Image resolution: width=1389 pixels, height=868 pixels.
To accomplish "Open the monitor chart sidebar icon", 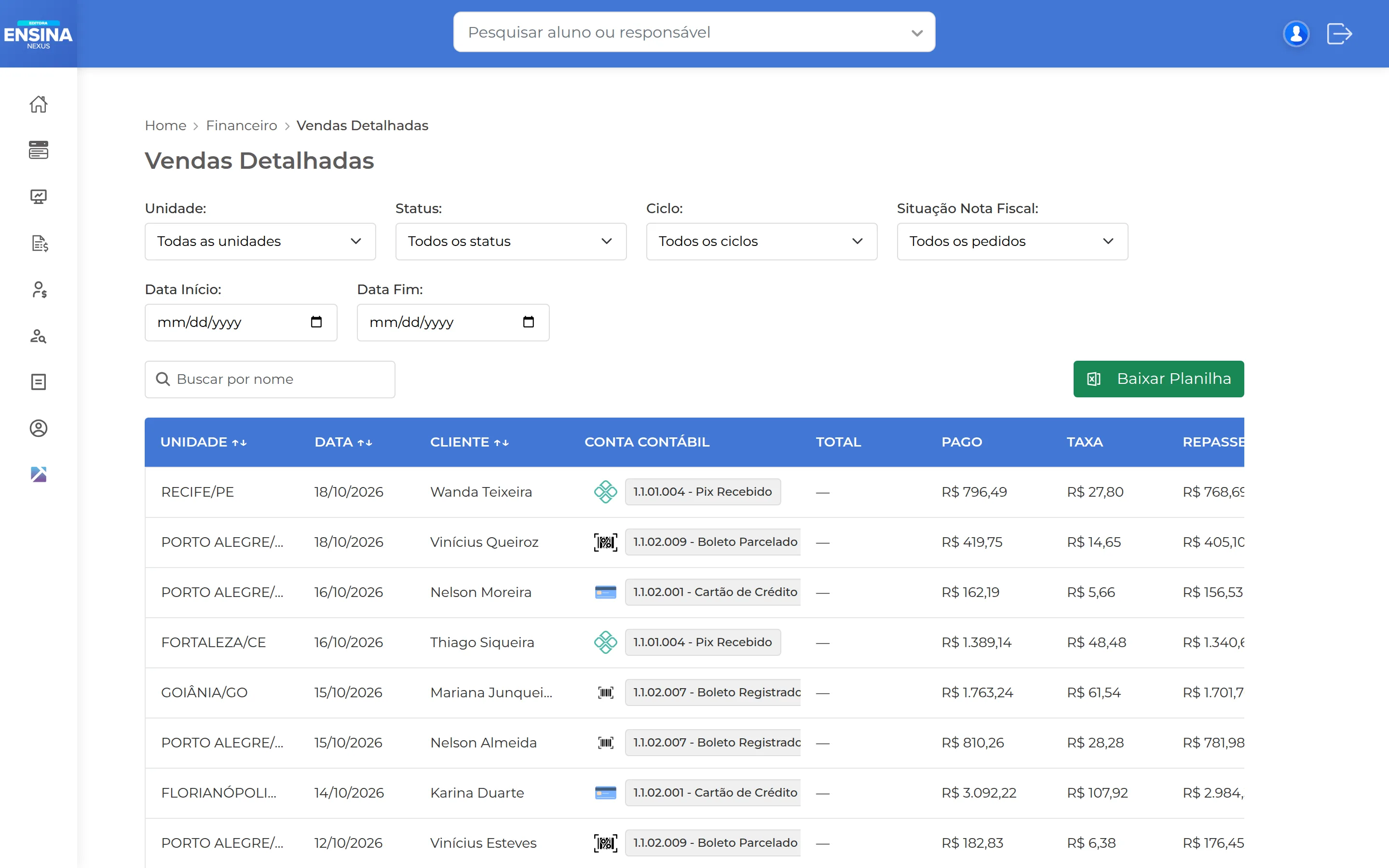I will [39, 197].
